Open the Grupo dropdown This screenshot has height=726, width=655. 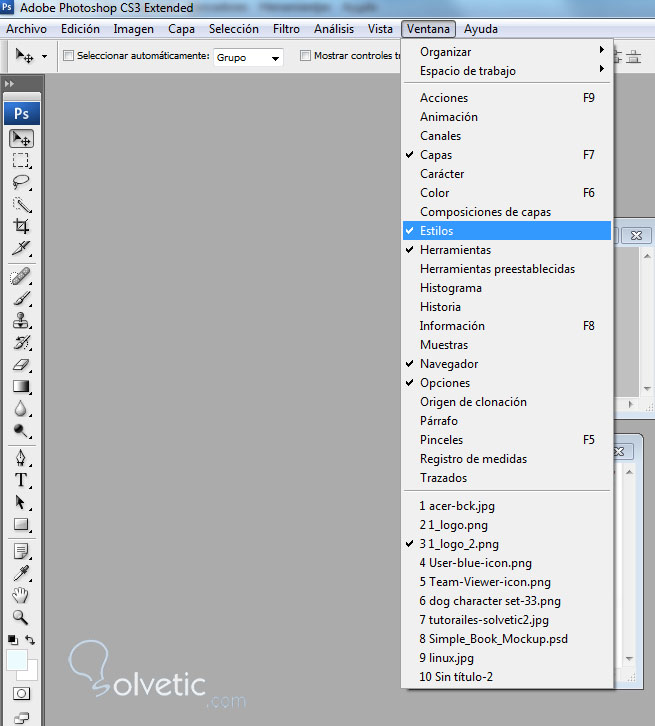tap(248, 57)
